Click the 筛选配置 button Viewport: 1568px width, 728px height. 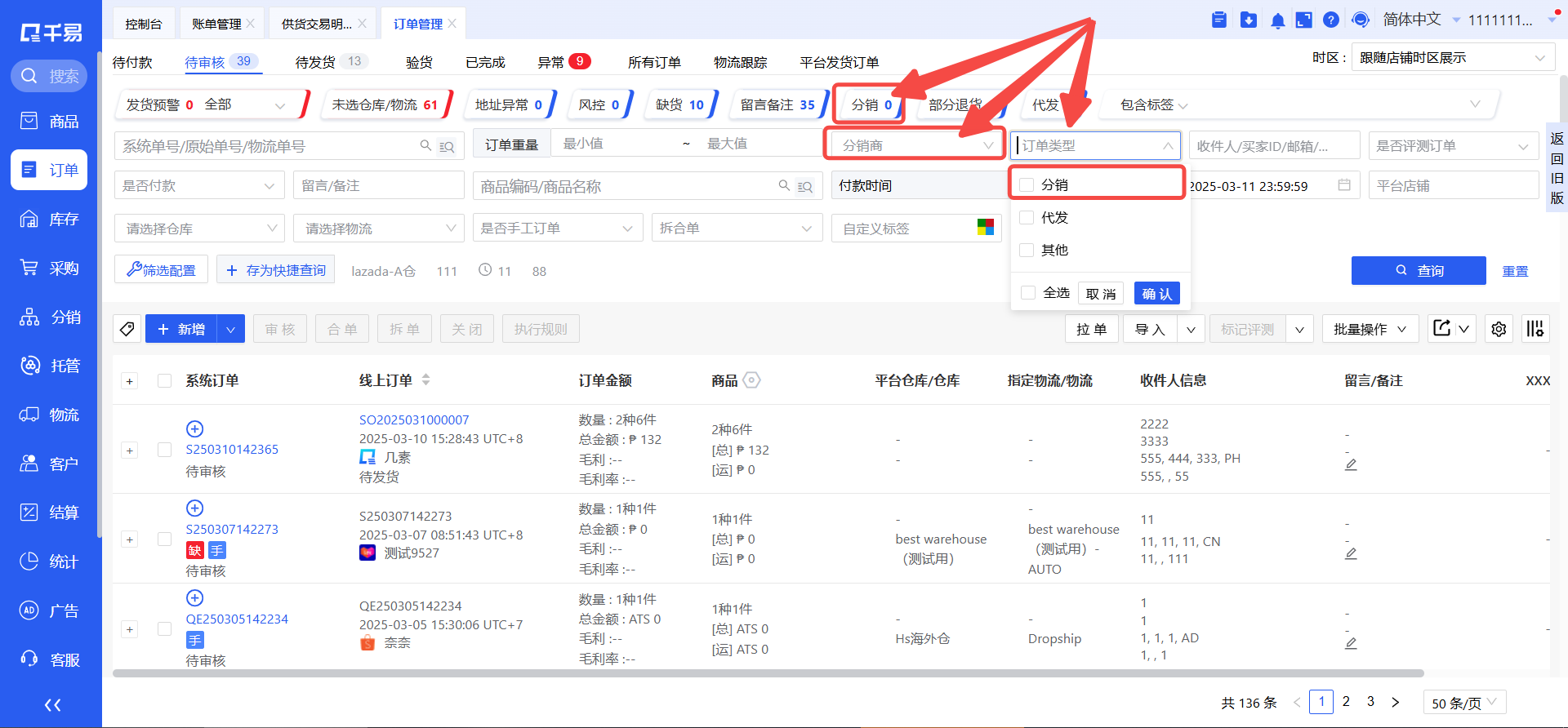click(161, 270)
